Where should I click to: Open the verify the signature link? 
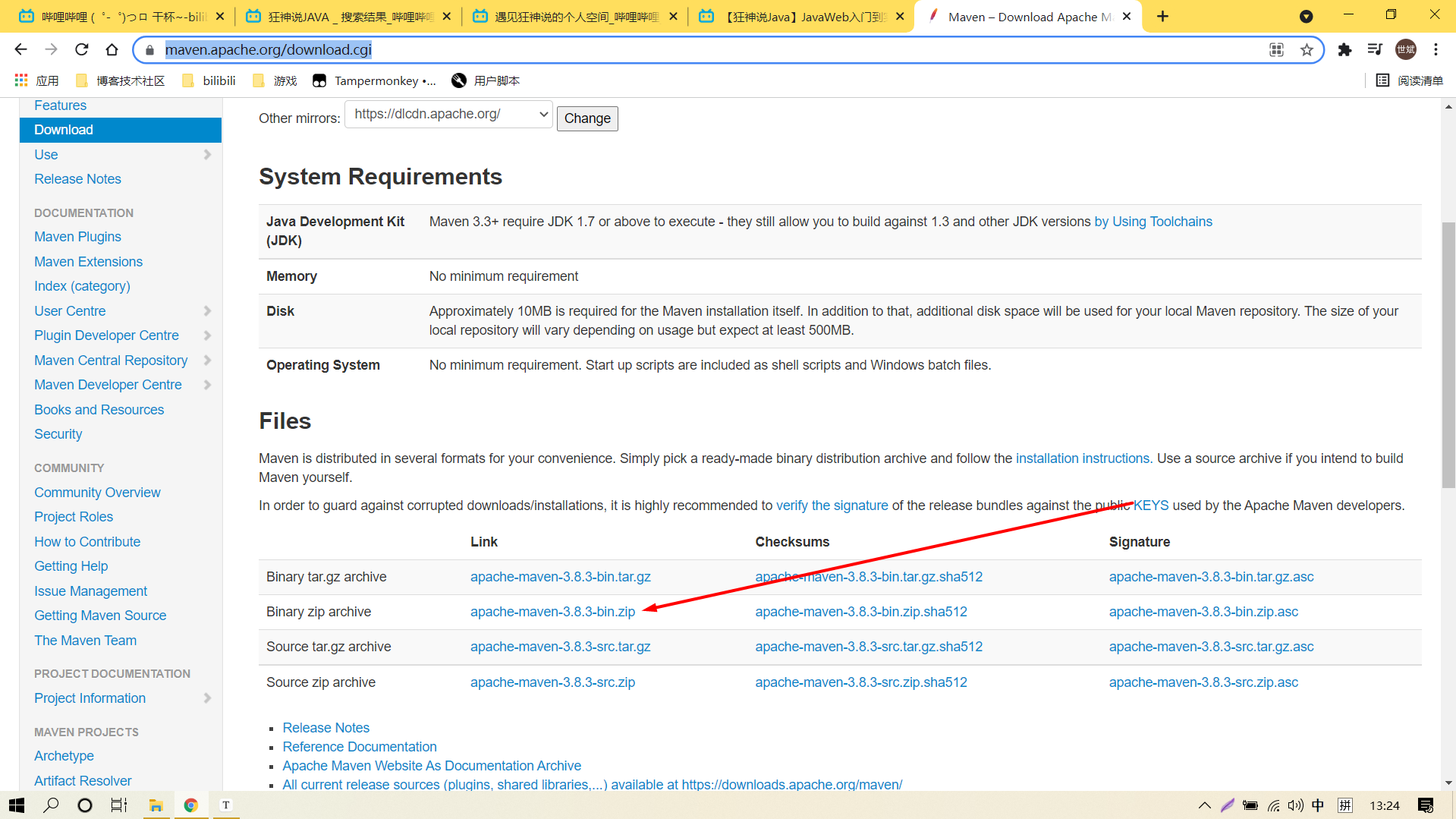[832, 506]
